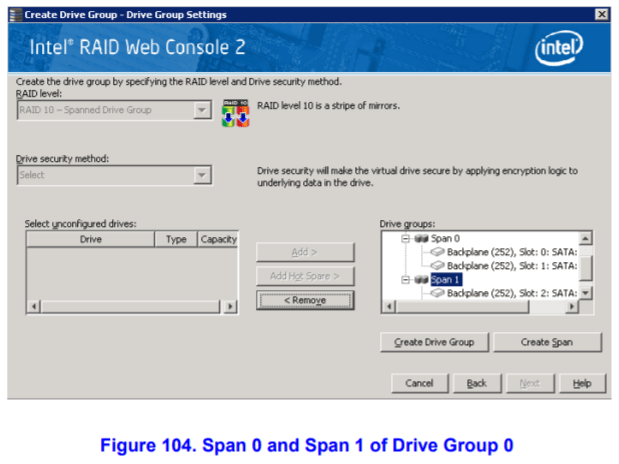Screen dimensions: 619x464
Task: Click the greyed-out Next button
Action: (530, 383)
